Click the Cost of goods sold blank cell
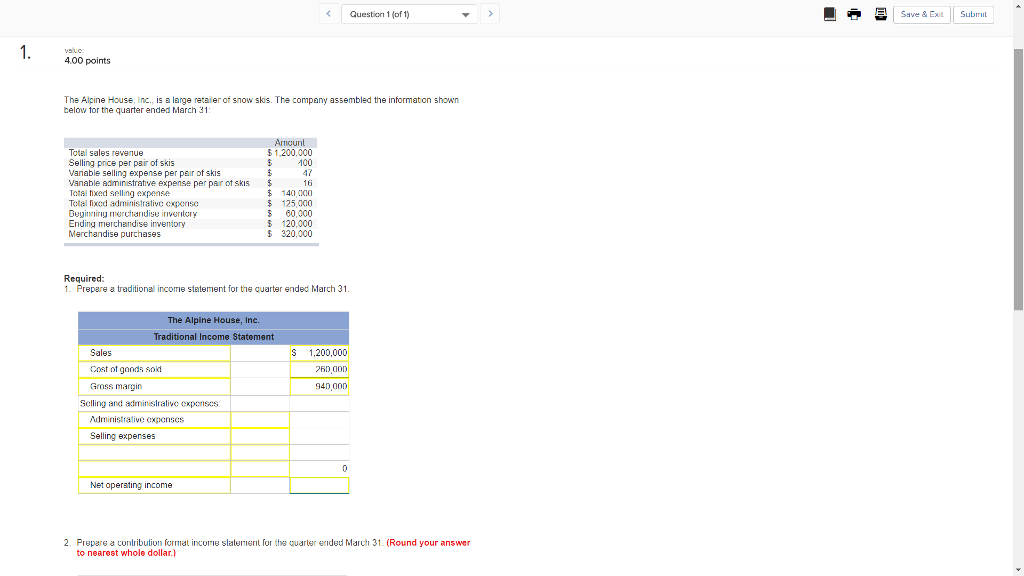This screenshot has height=576, width=1024. pos(260,369)
